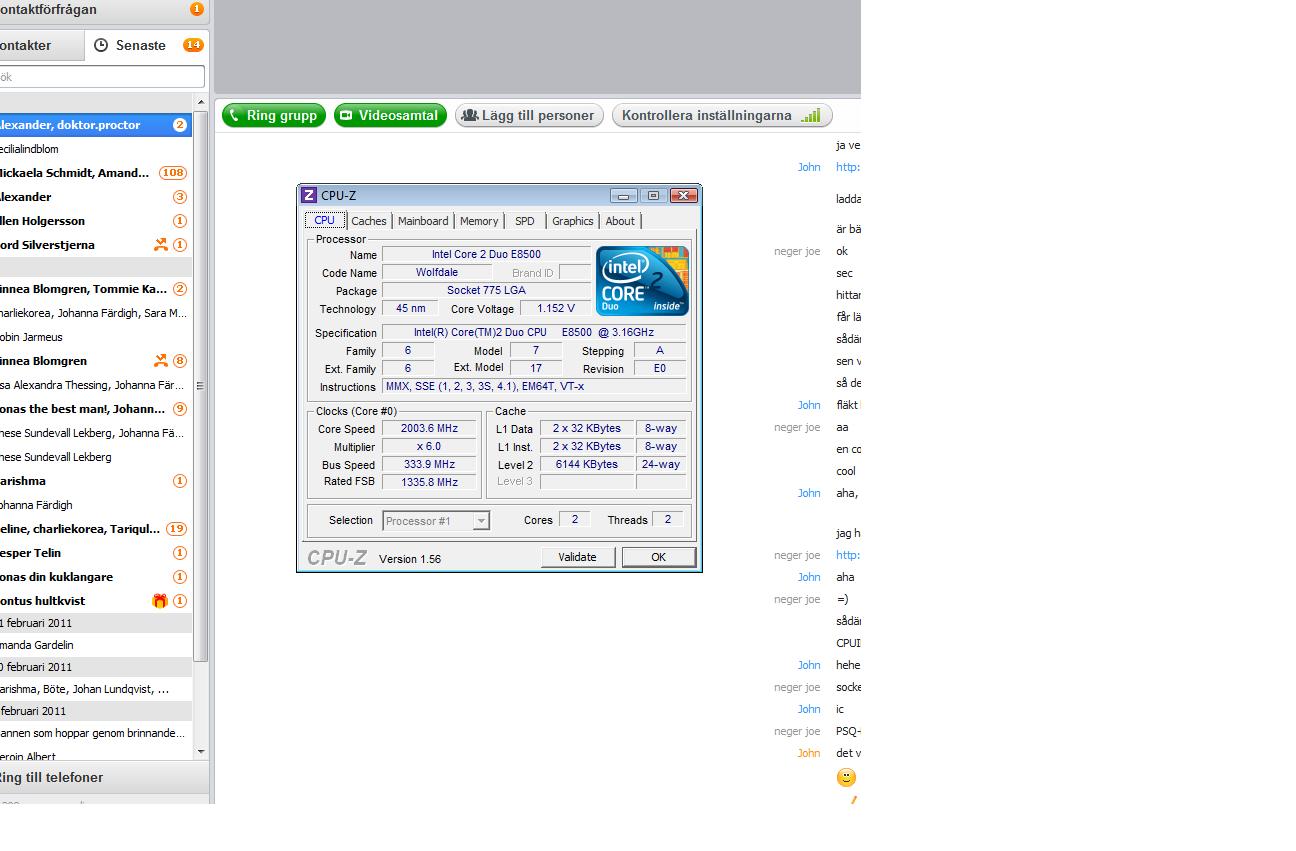Open the Mainboard tab in CPU-Z
1296x851 pixels.
[423, 221]
